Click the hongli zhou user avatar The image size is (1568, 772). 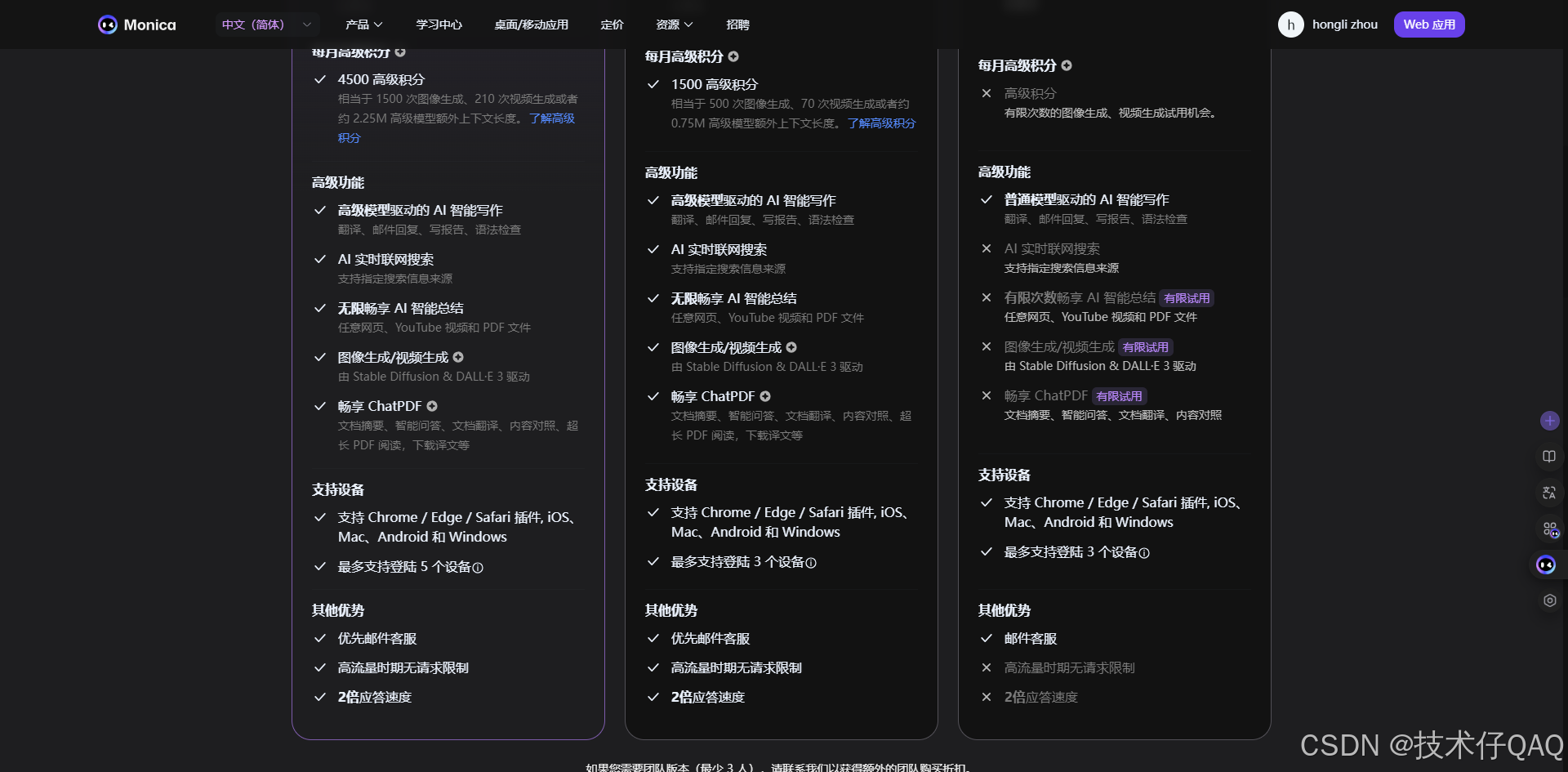coord(1290,25)
